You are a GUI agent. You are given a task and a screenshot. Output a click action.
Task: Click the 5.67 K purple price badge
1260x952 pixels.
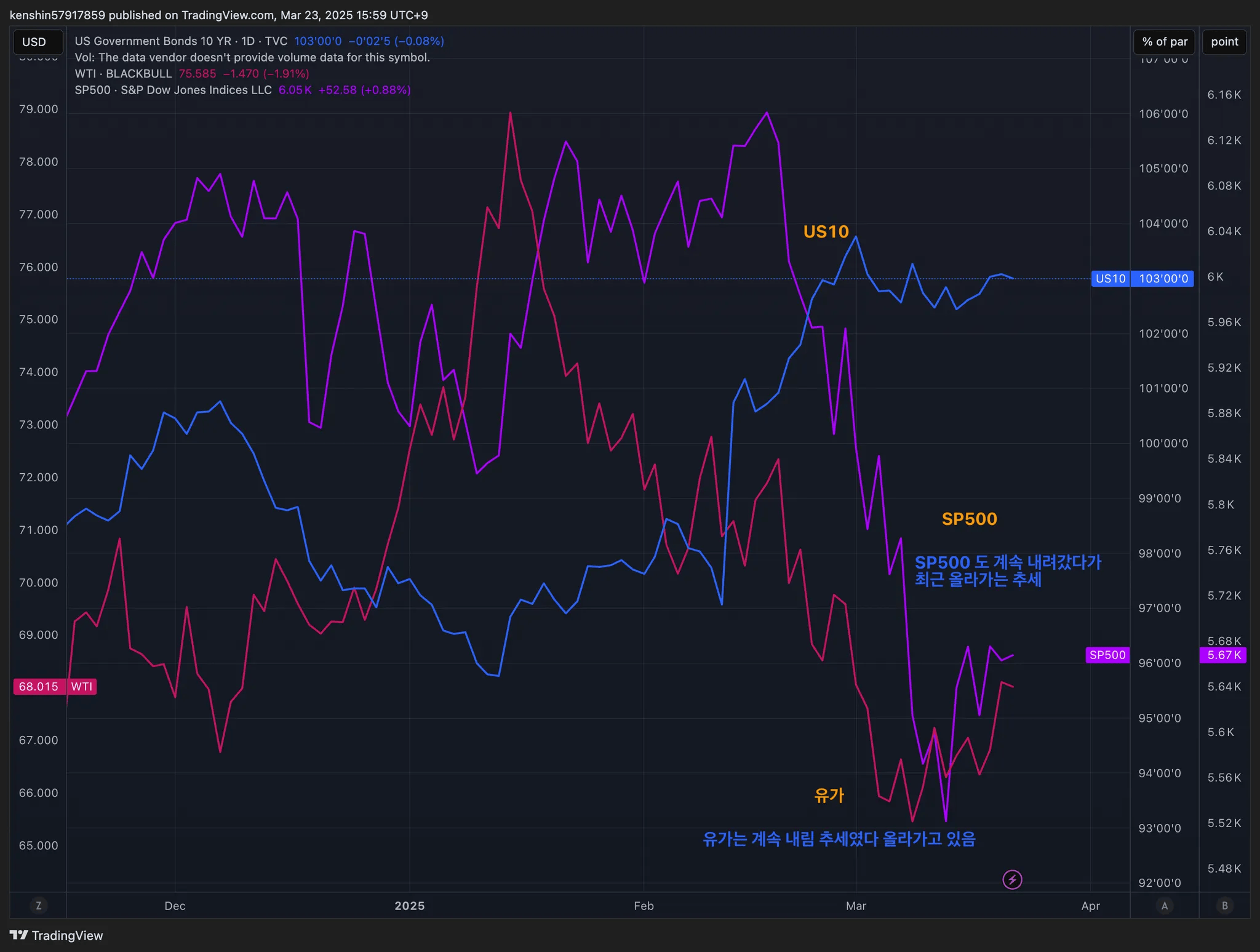pyautogui.click(x=1223, y=655)
